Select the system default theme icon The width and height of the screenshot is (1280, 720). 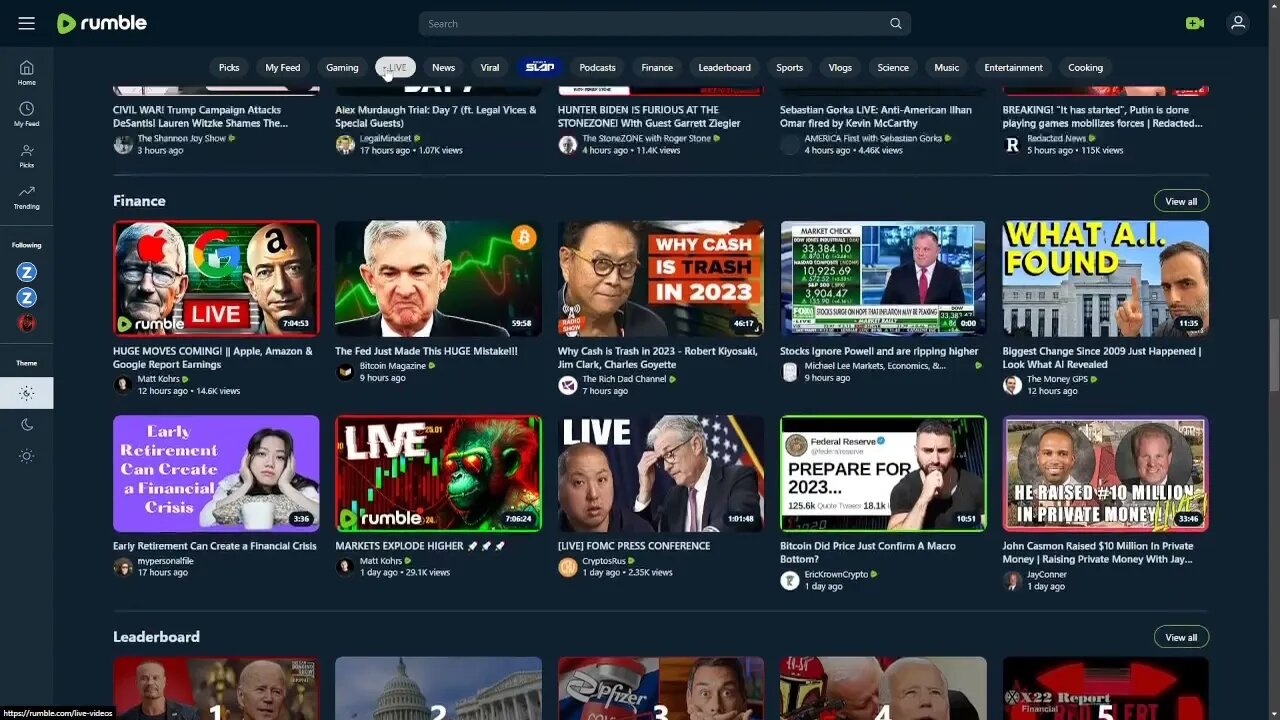click(x=26, y=393)
